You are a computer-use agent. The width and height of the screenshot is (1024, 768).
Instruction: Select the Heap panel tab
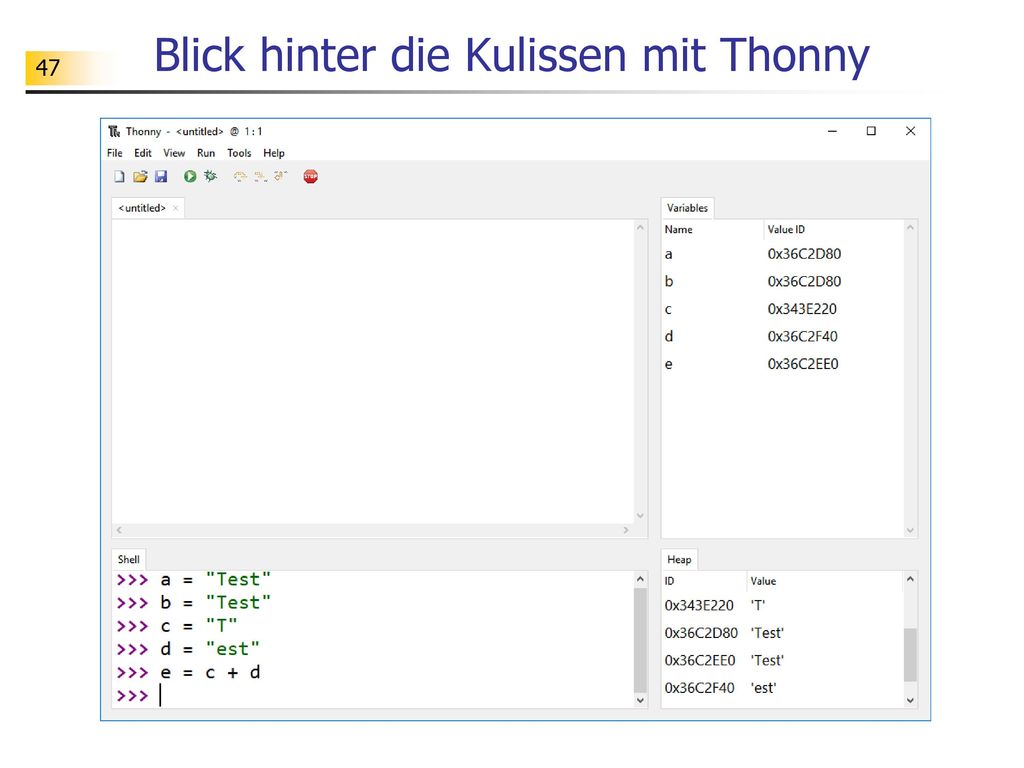679,560
